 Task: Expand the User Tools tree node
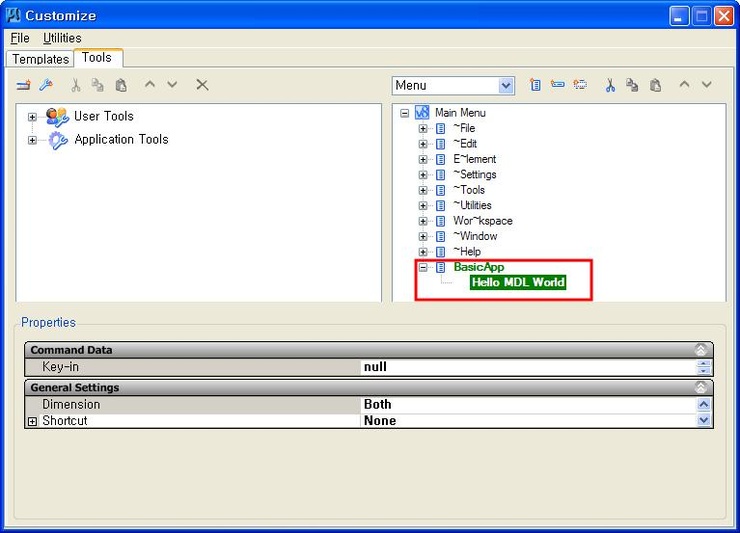32,117
